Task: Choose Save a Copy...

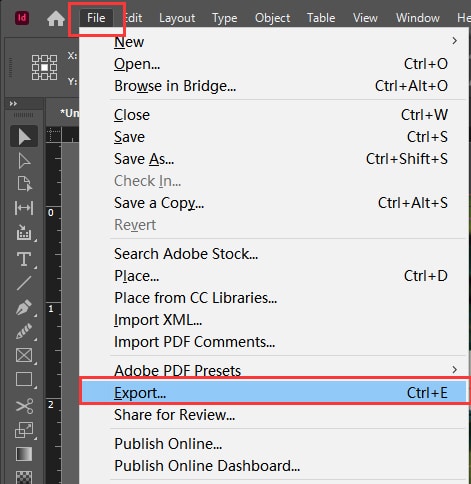Action: click(x=273, y=203)
